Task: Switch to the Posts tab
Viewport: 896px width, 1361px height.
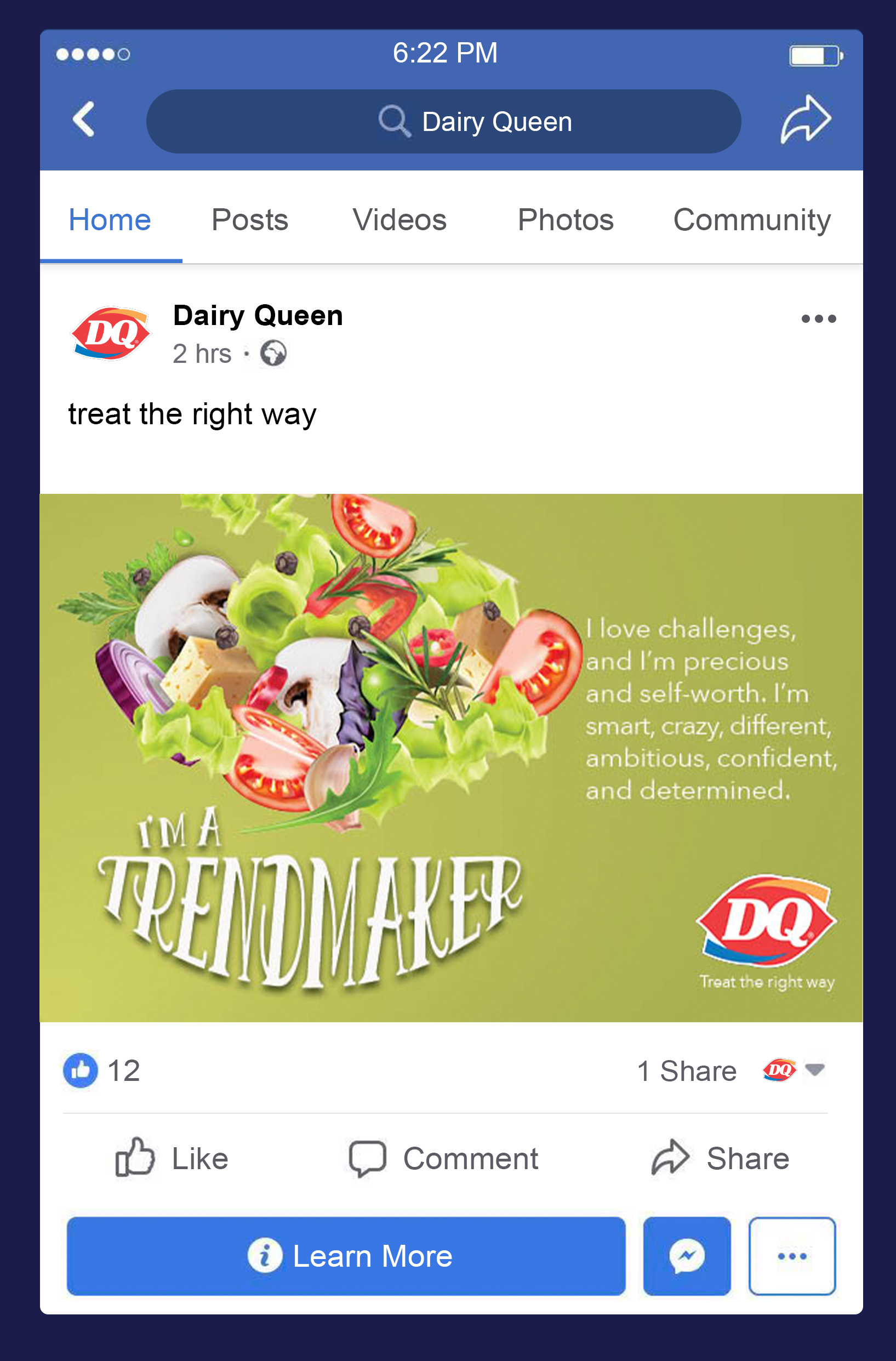Action: [x=250, y=220]
